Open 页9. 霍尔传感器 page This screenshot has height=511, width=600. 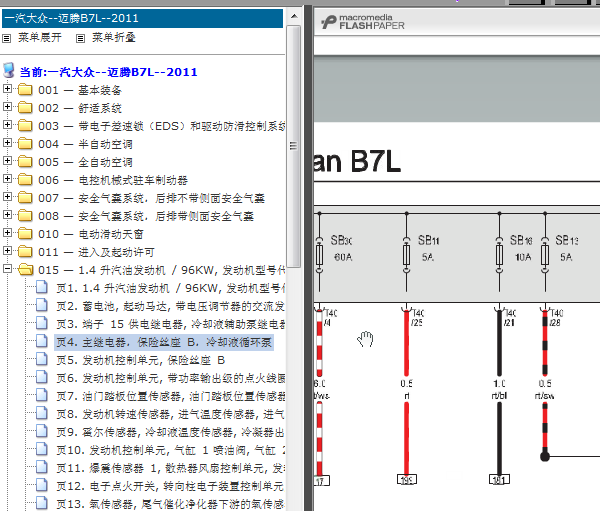(x=170, y=432)
